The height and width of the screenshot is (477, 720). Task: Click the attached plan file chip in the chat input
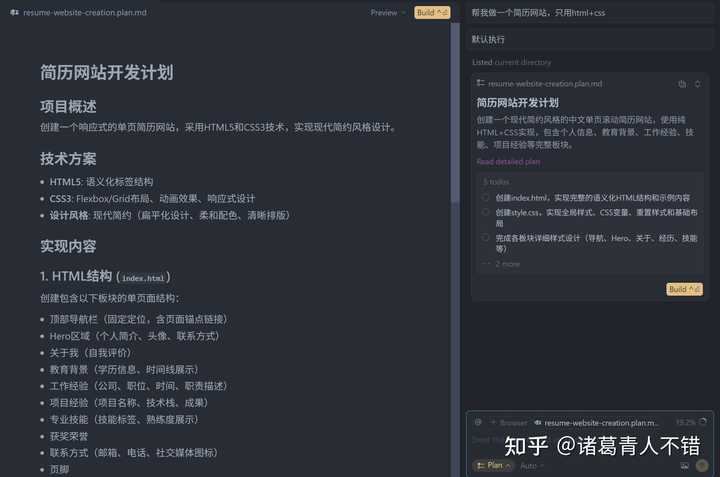pyautogui.click(x=596, y=422)
